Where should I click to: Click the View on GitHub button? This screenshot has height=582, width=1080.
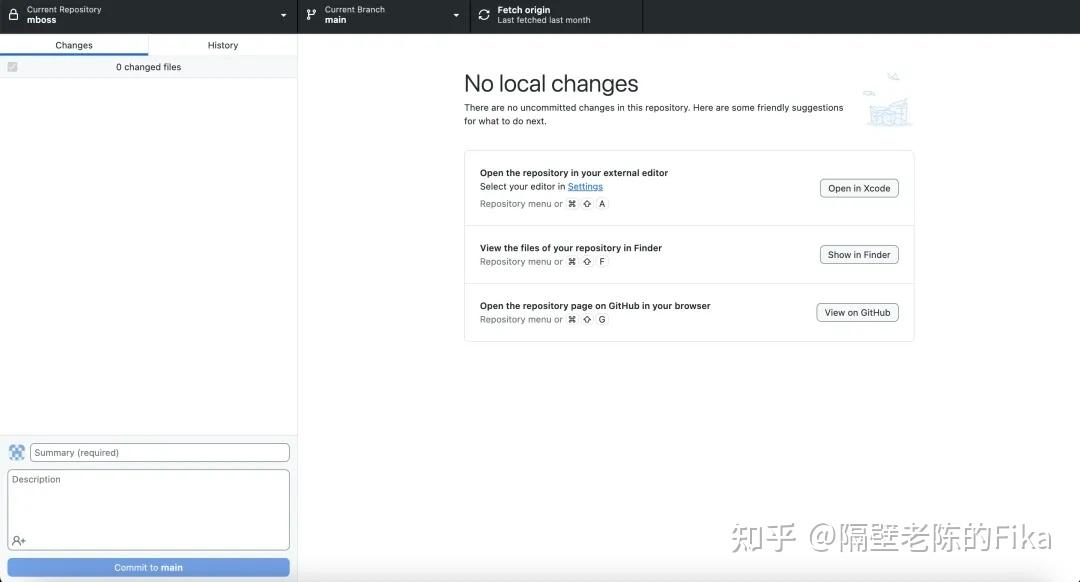[x=858, y=311]
